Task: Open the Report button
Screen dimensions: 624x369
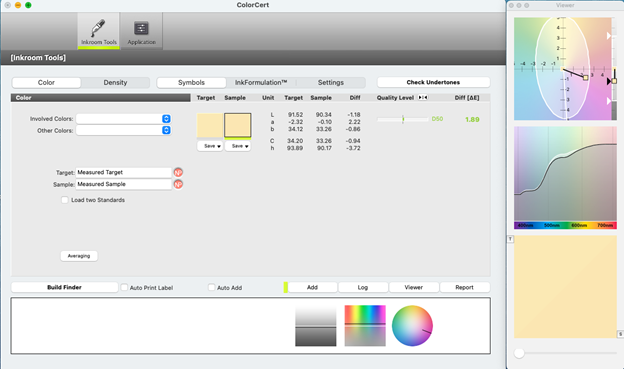Action: pyautogui.click(x=464, y=287)
